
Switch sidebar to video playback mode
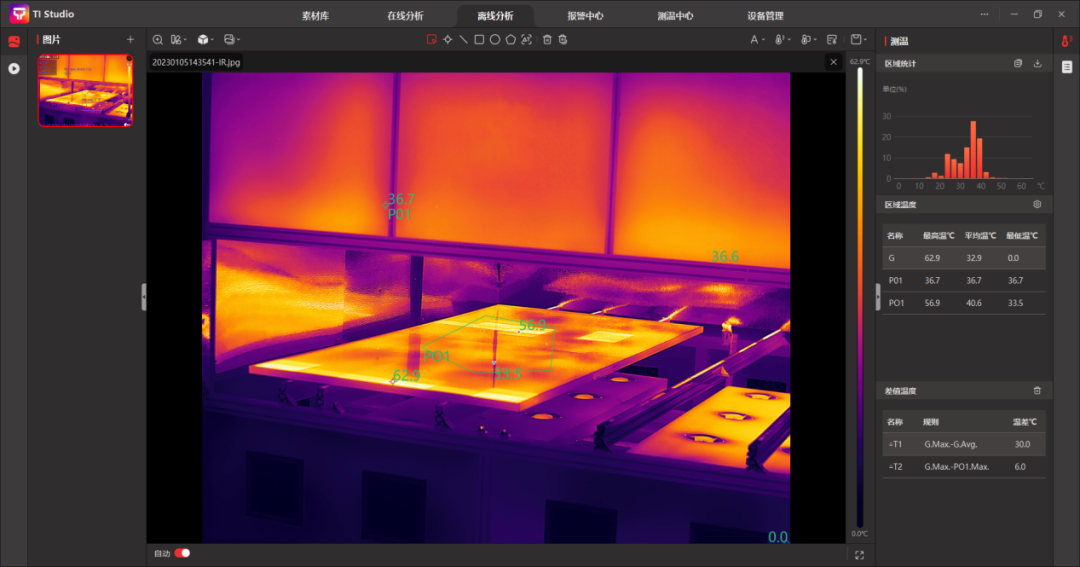[14, 68]
